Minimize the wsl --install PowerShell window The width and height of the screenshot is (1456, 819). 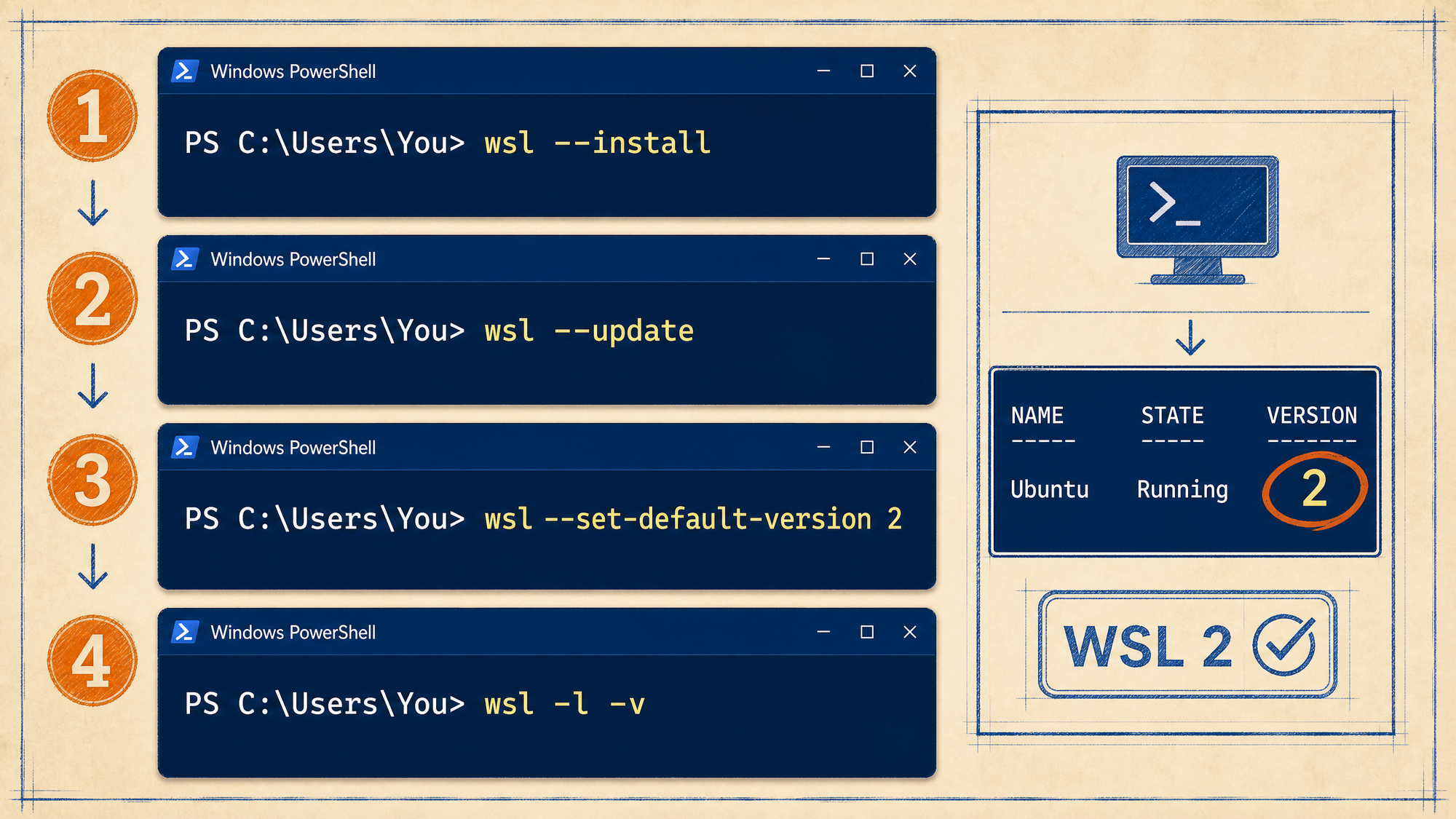coord(823,71)
